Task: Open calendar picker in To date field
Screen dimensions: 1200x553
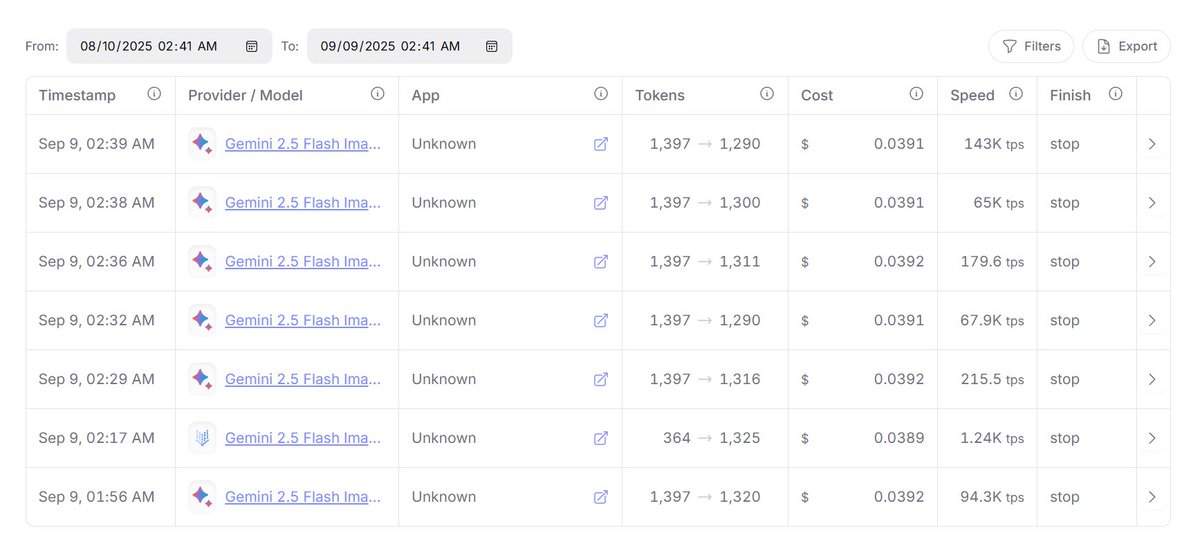Action: (x=492, y=46)
